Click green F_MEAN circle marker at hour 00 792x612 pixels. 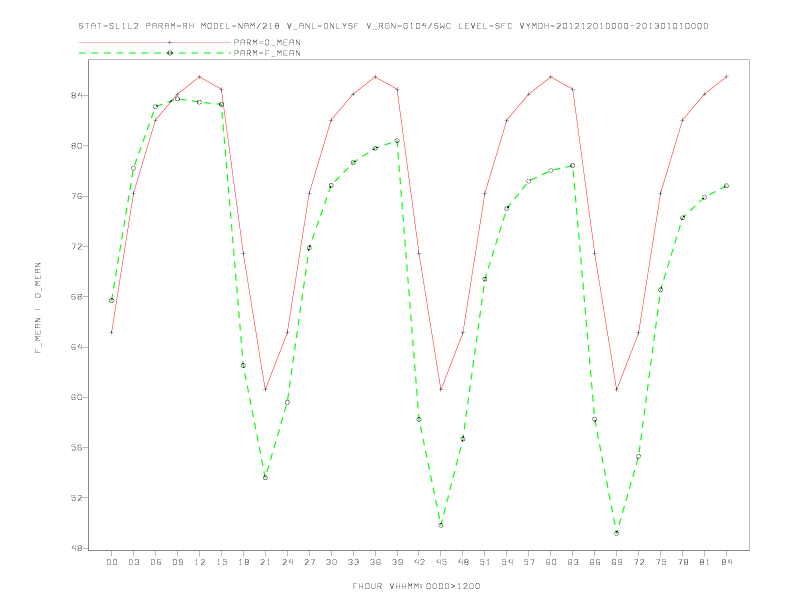[x=112, y=300]
